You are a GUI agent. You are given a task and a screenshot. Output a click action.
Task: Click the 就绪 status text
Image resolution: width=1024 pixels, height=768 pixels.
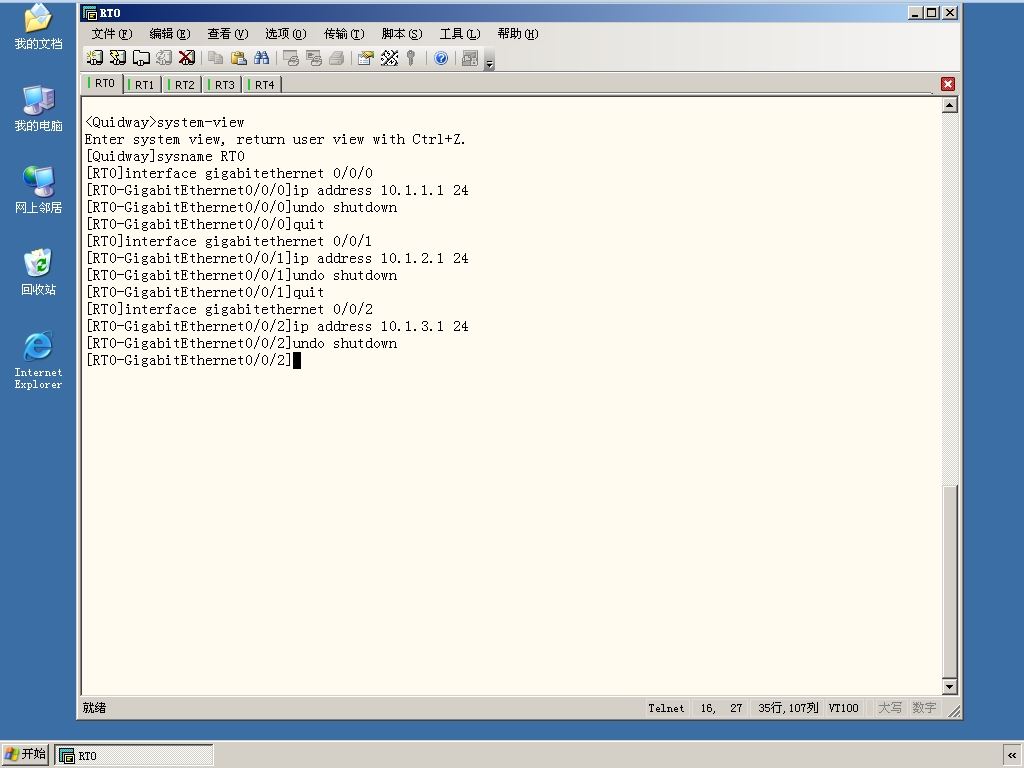(x=95, y=708)
